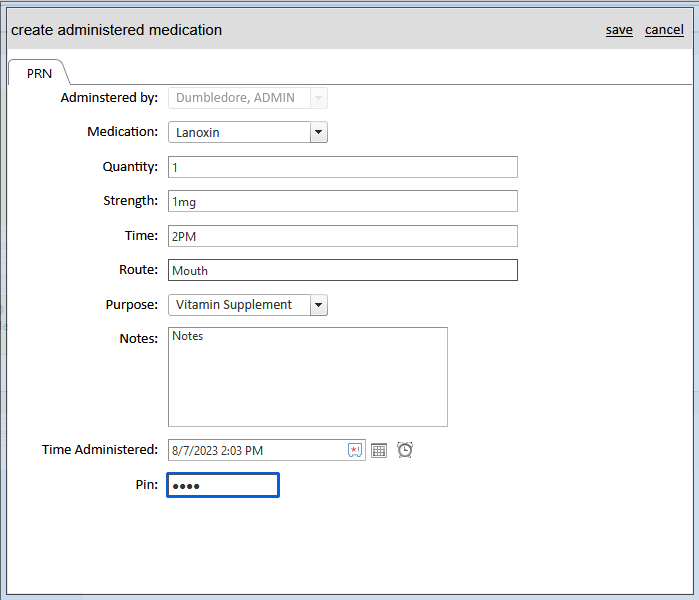The width and height of the screenshot is (699, 600).
Task: Expand the Medication dropdown arrow
Action: (x=319, y=132)
